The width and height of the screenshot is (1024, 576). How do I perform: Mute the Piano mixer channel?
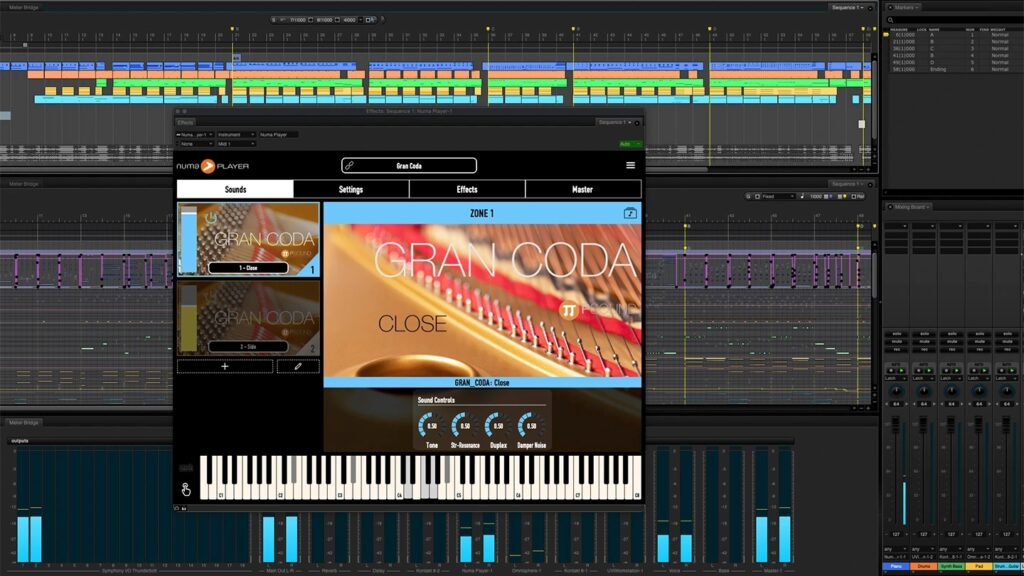pos(897,342)
